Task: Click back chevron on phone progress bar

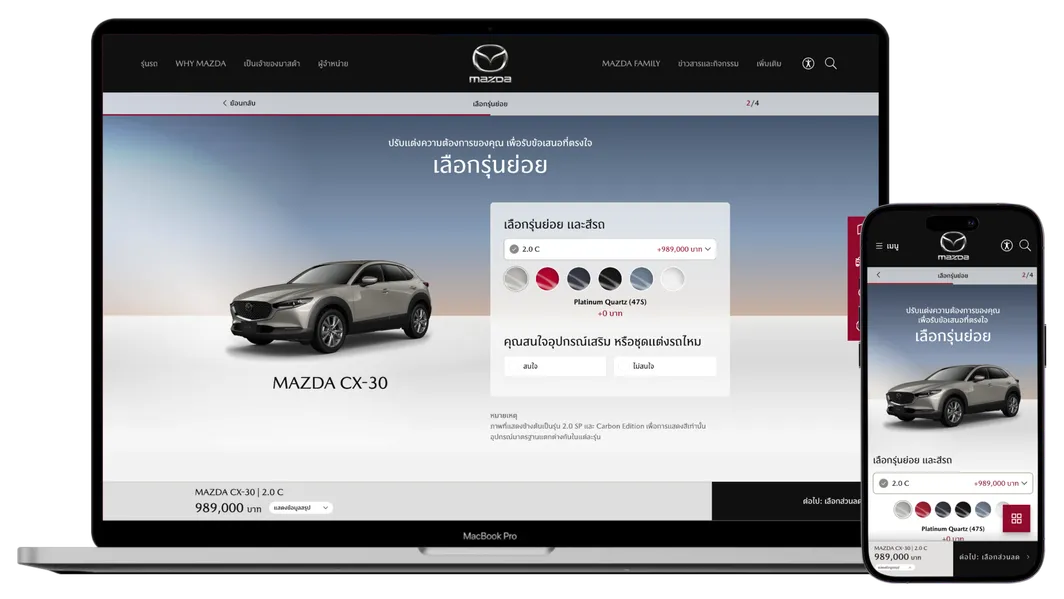Action: pyautogui.click(x=879, y=275)
